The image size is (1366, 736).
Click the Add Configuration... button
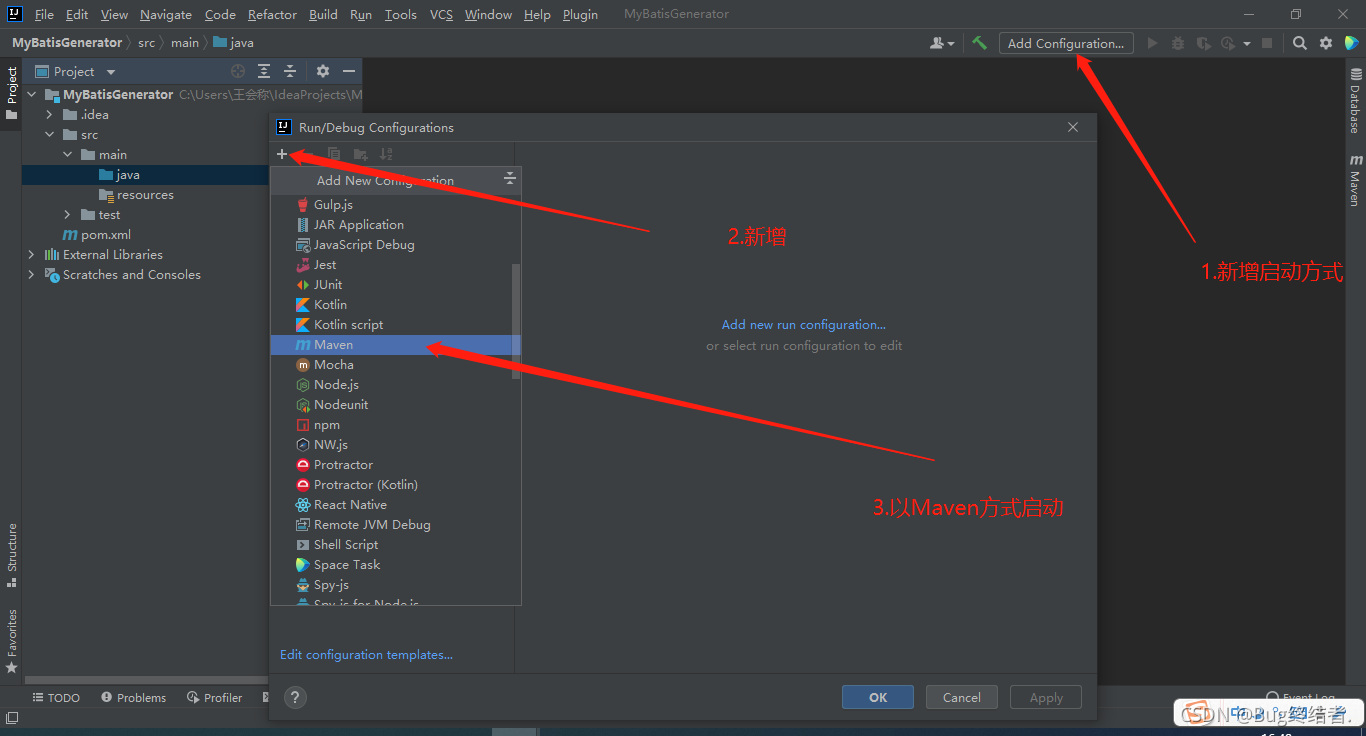click(1066, 43)
